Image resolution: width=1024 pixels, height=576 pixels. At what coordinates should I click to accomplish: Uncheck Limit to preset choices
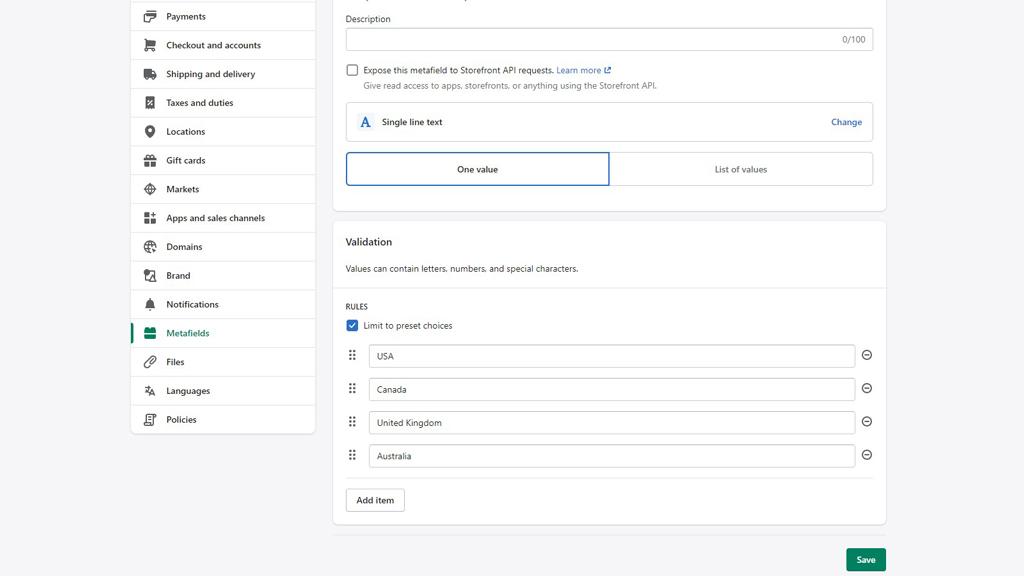coord(352,326)
